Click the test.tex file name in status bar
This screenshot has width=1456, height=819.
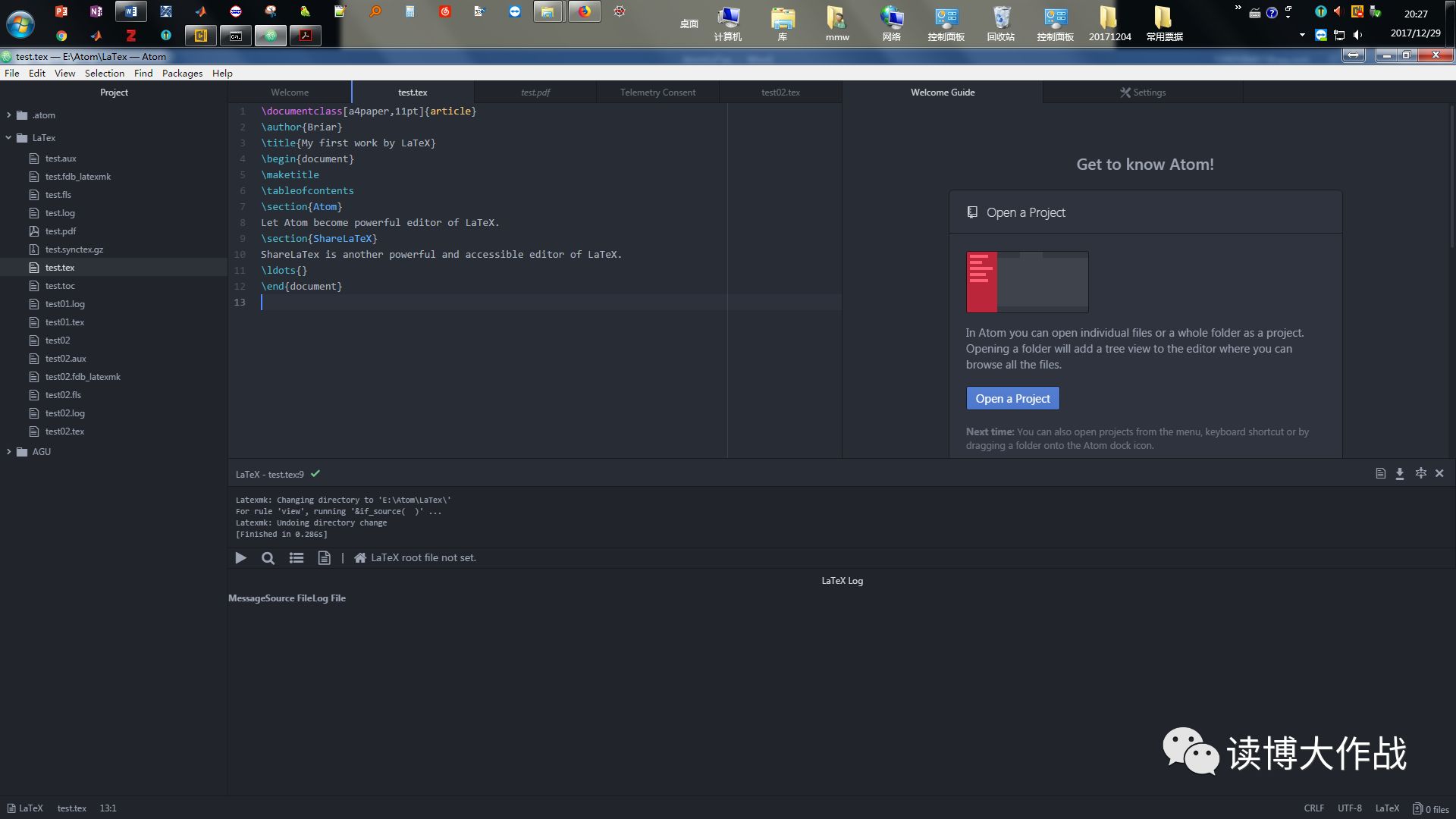coord(72,808)
